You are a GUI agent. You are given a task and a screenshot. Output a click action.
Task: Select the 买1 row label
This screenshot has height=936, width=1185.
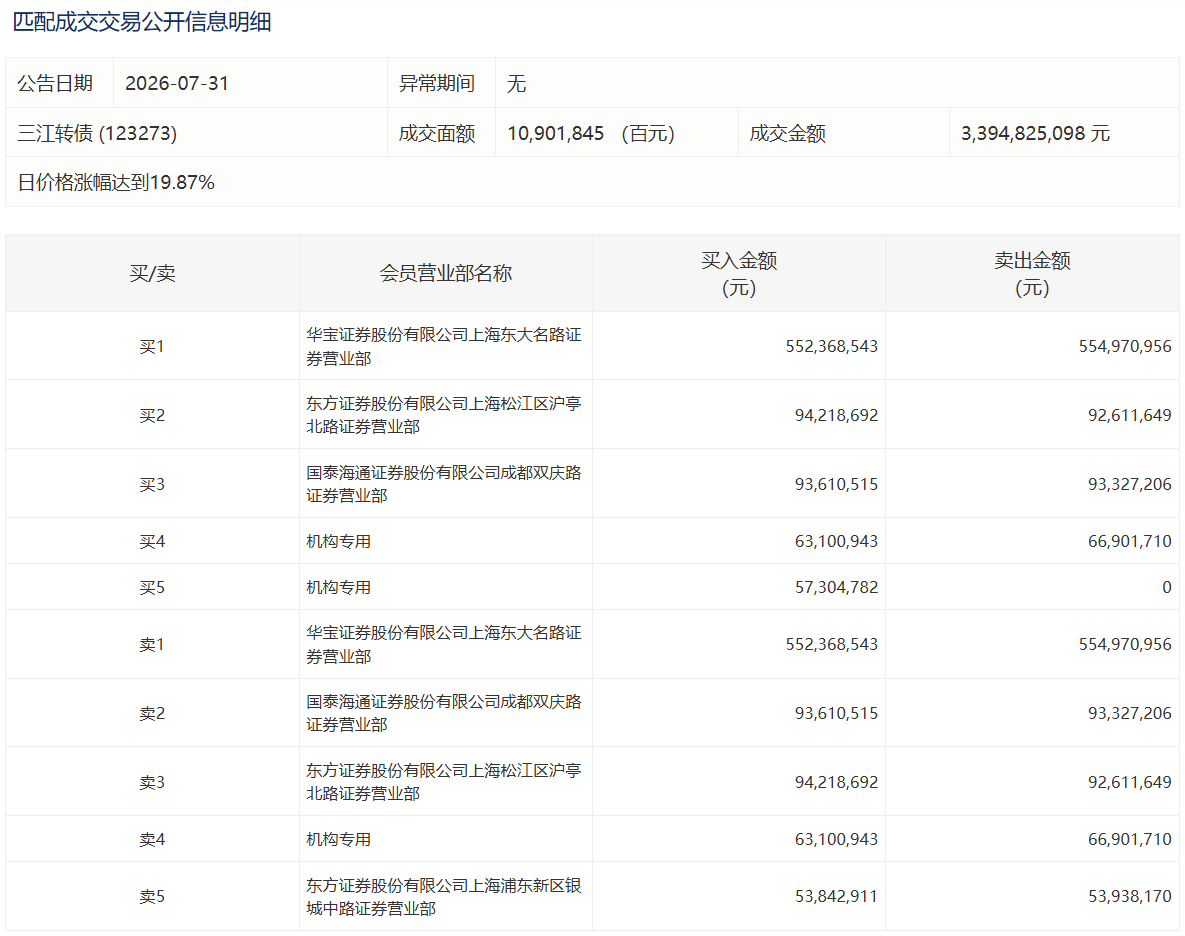coord(152,346)
